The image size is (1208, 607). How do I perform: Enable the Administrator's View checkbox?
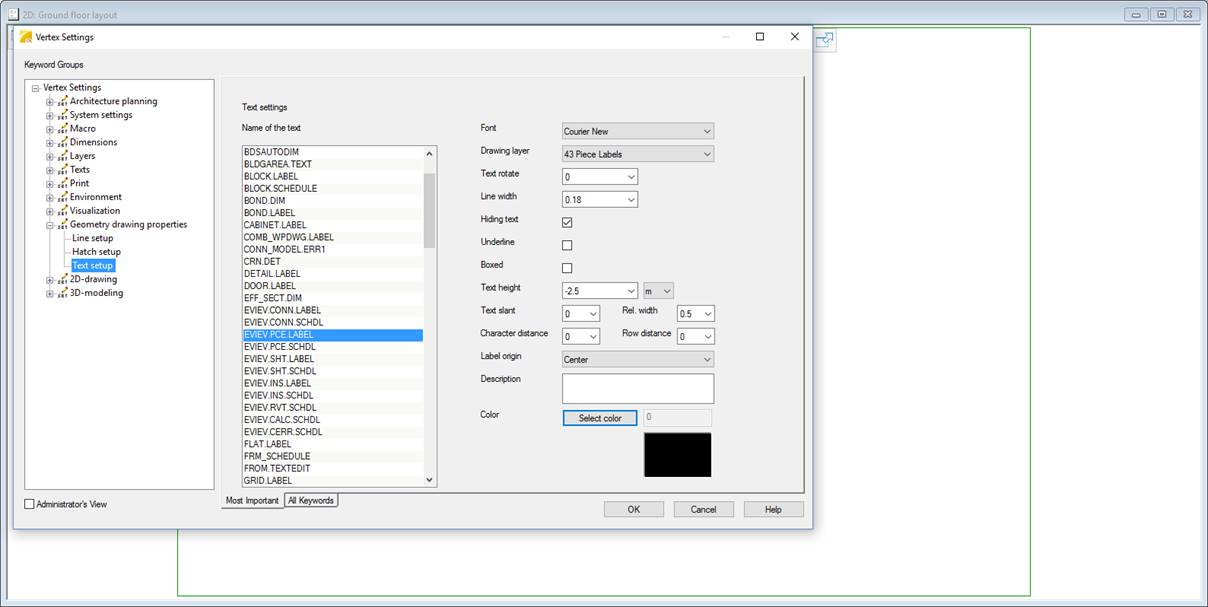(29, 505)
